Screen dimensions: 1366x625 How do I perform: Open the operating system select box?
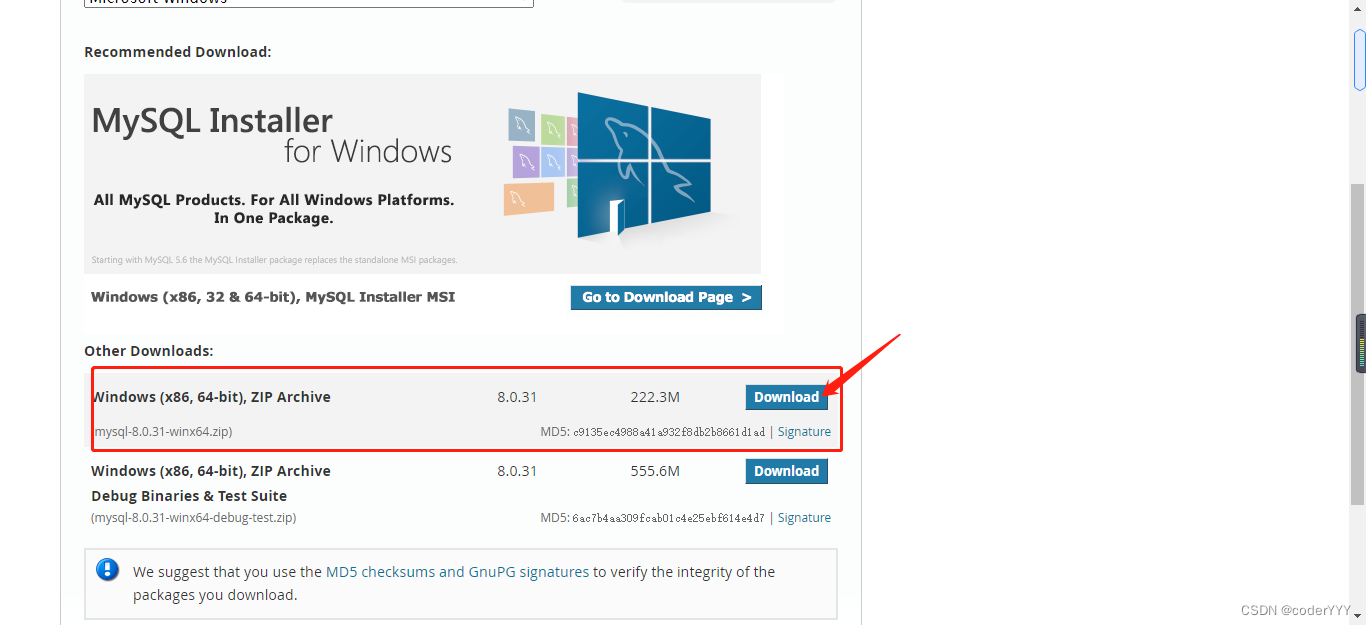[x=308, y=3]
